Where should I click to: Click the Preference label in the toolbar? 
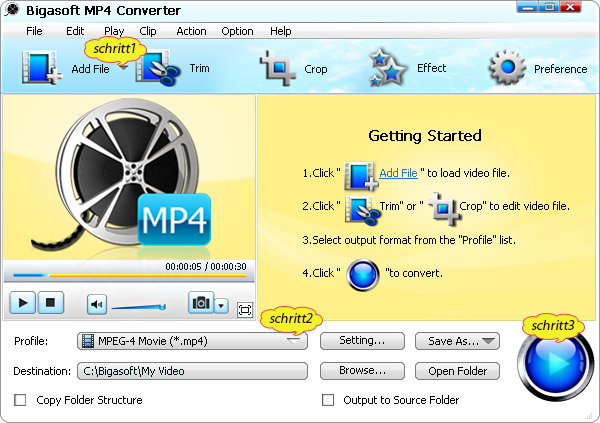coord(561,69)
